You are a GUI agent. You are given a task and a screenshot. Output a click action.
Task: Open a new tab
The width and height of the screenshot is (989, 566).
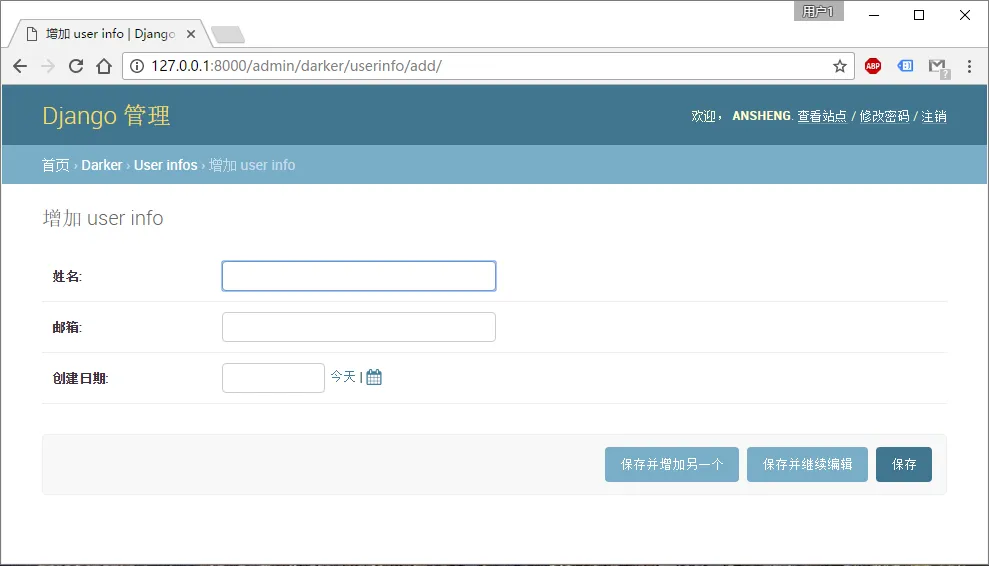(228, 35)
